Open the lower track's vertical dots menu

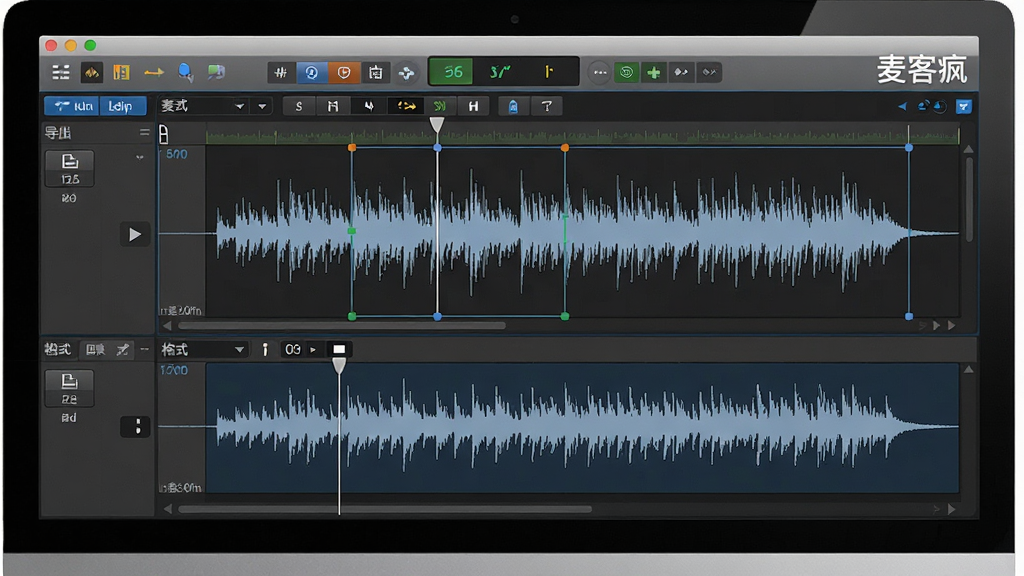click(x=135, y=427)
